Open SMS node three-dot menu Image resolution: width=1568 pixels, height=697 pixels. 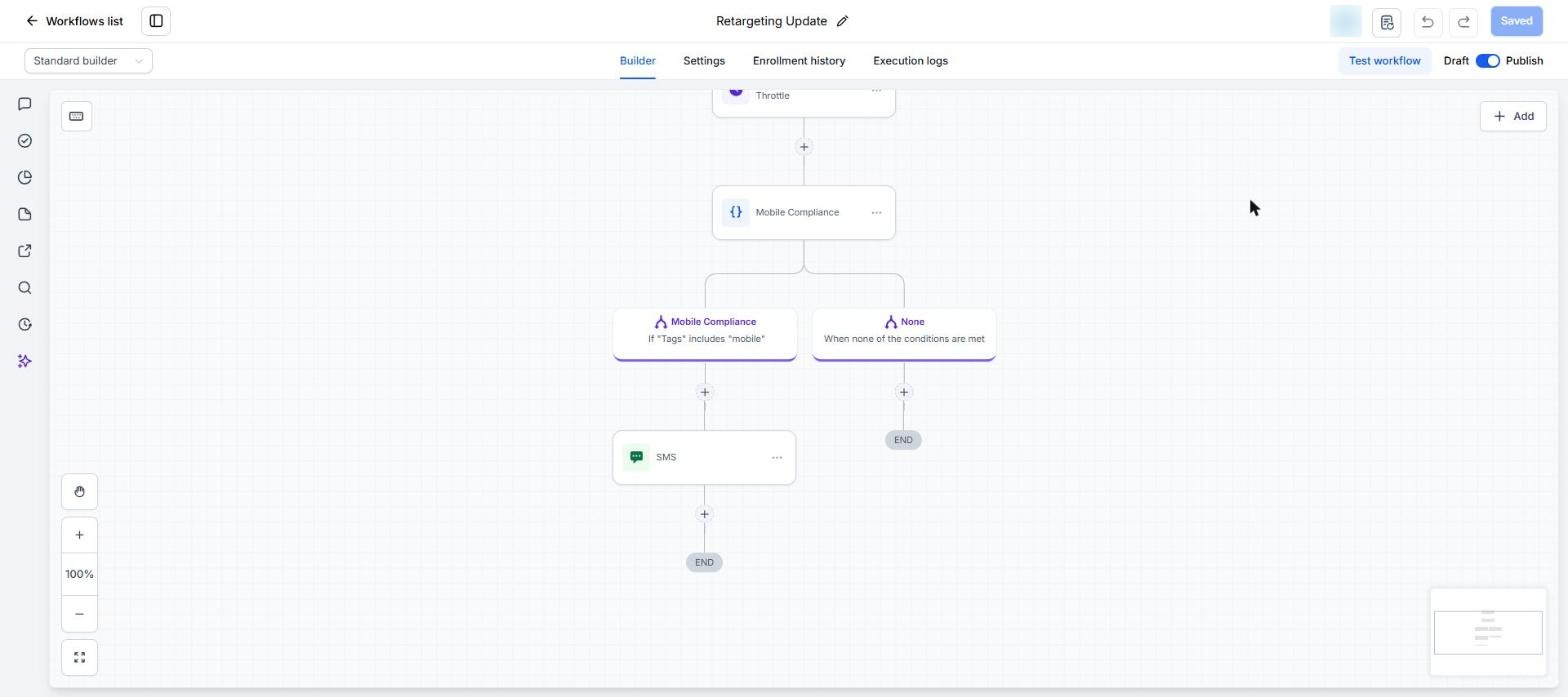(x=777, y=457)
